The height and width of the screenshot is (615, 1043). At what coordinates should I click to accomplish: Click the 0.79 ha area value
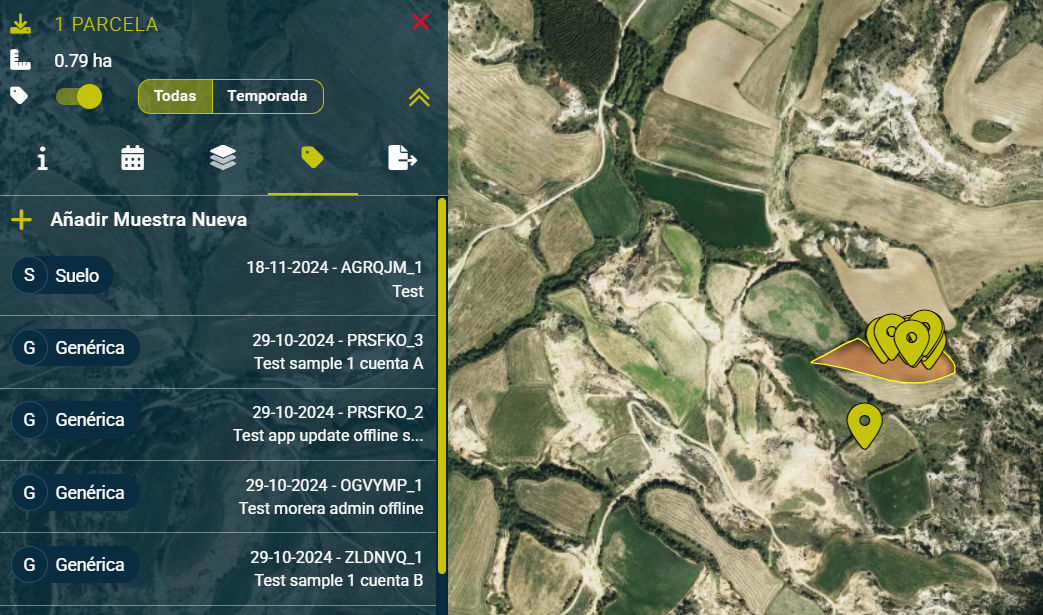pyautogui.click(x=83, y=61)
